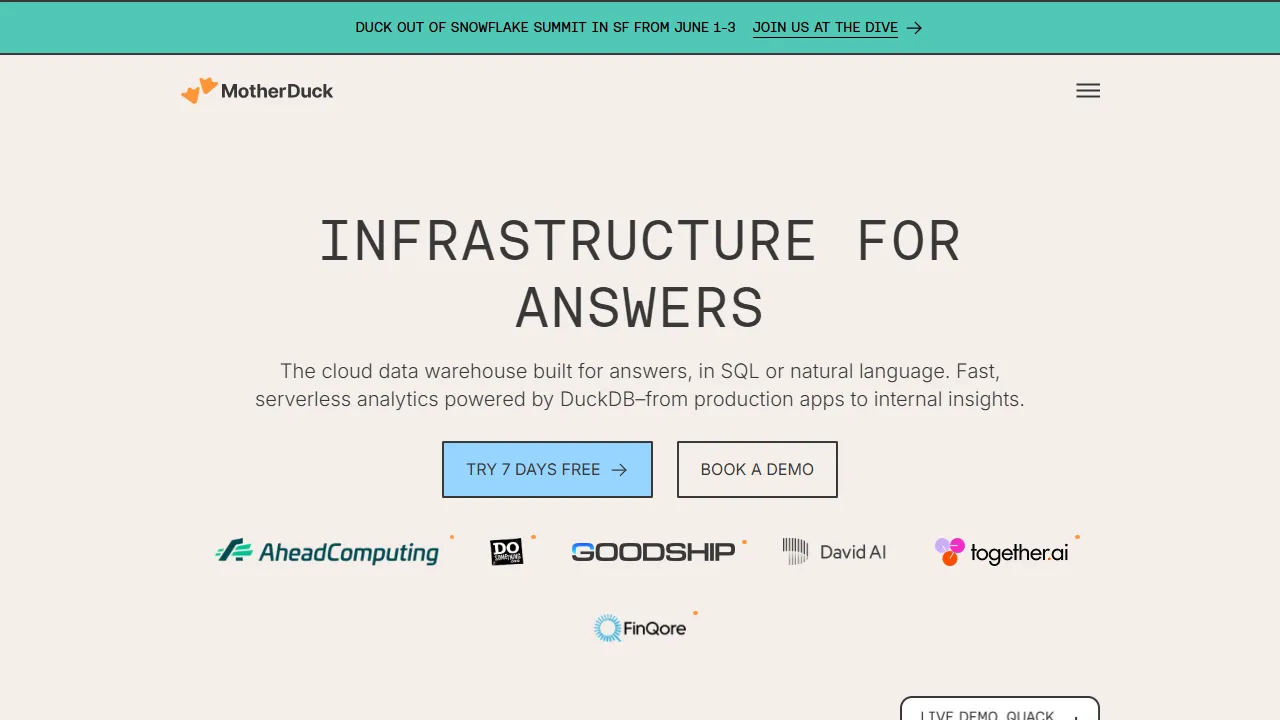Open the FinQore customer logo
Screen dimensions: 1280x720
coord(640,628)
